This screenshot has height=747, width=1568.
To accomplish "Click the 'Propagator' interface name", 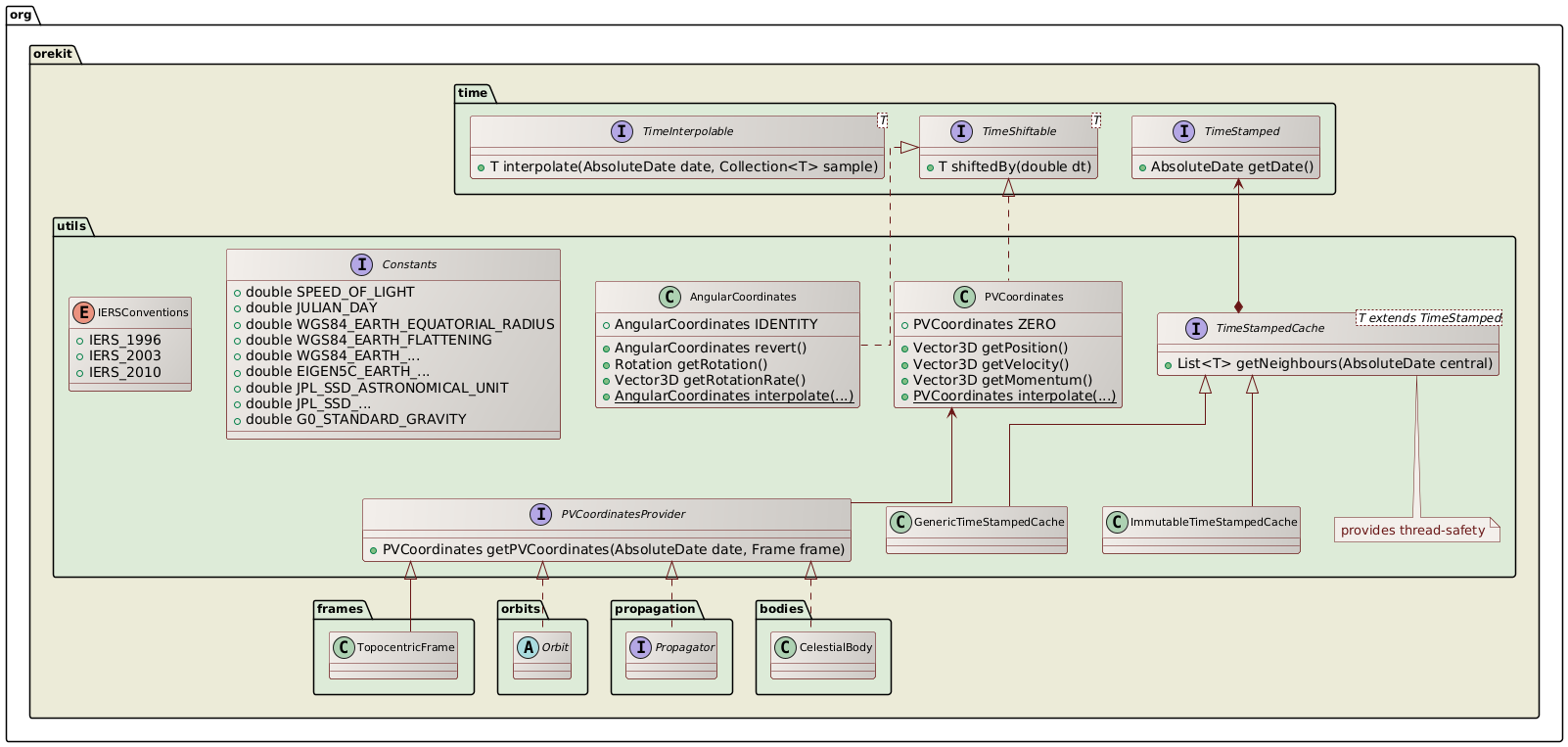I will (x=684, y=647).
